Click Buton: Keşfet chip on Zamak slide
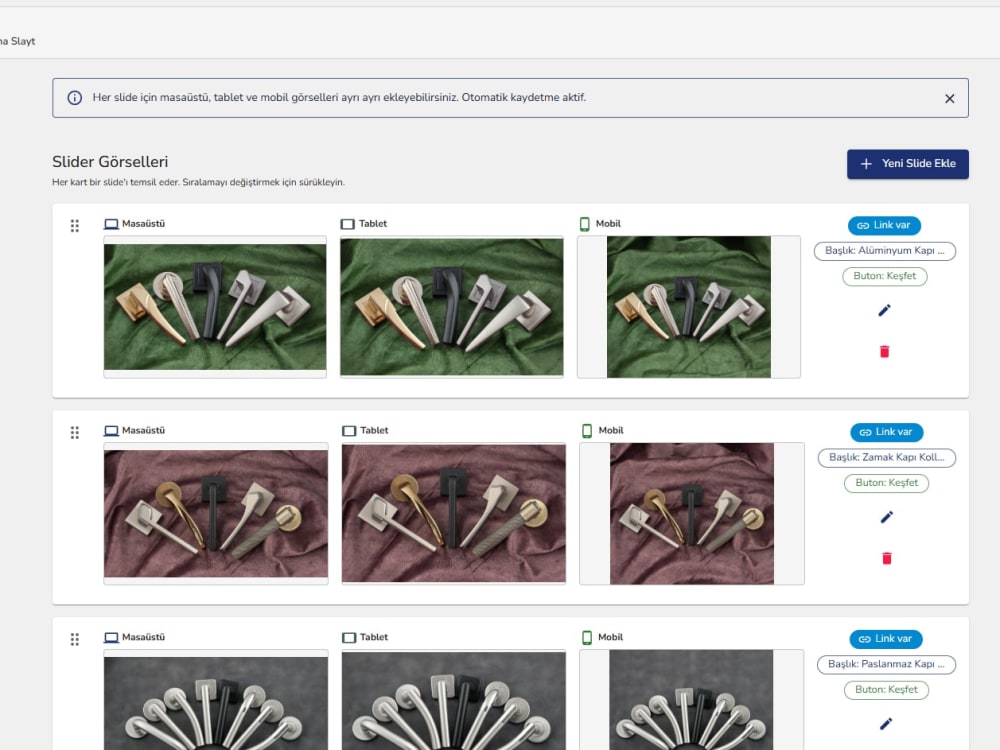This screenshot has width=1000, height=750. point(886,483)
